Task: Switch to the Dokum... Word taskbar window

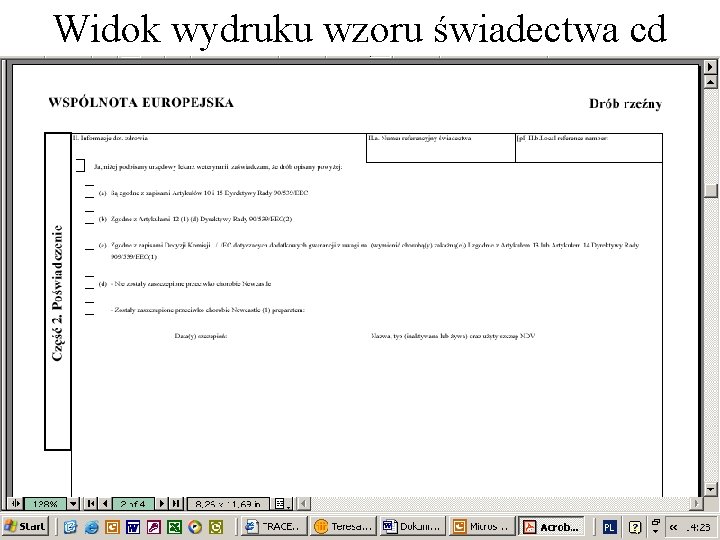Action: pos(412,526)
